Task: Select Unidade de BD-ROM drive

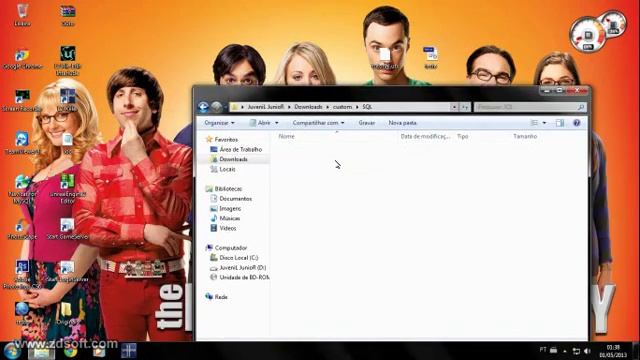Action: point(244,278)
